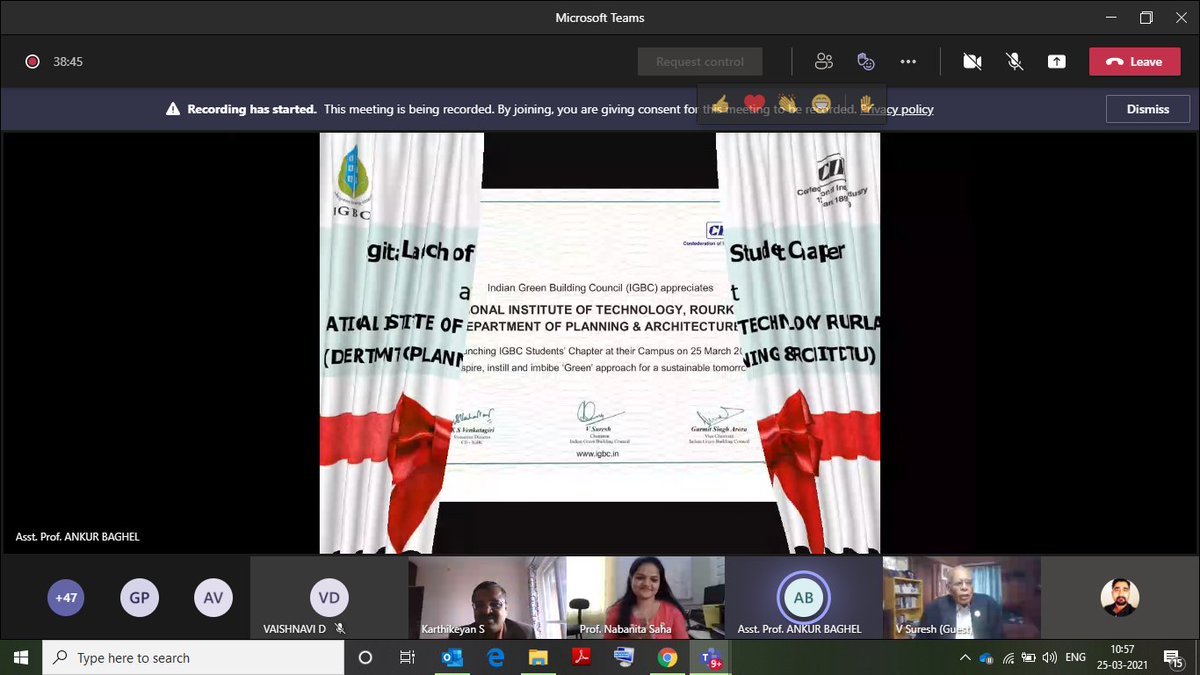Viewport: 1200px width, 675px height.
Task: Open Task View on the taskbar
Action: tap(407, 658)
